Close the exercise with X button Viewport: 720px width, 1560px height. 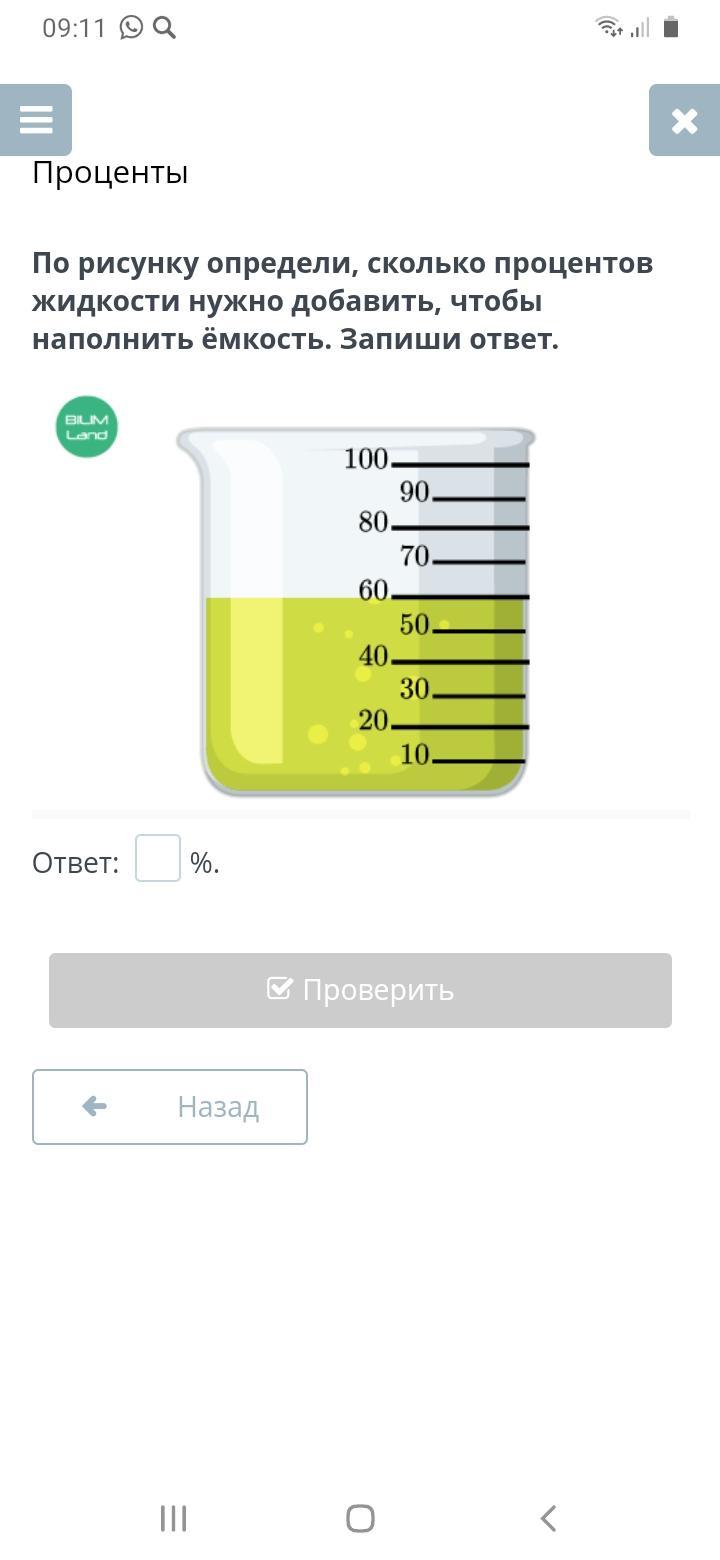(684, 120)
